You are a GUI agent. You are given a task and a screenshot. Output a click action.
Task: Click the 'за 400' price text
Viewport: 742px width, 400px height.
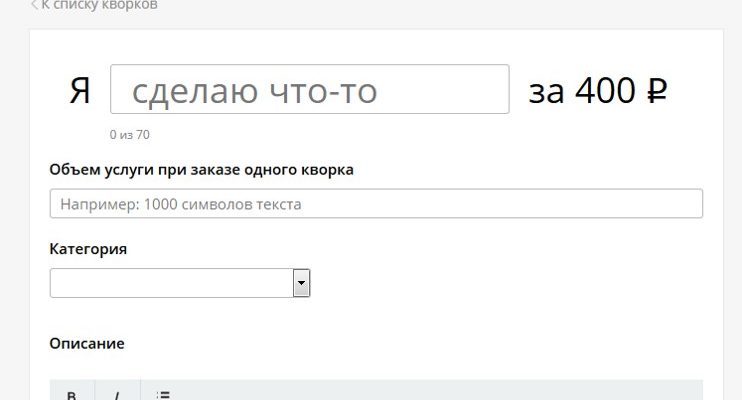tap(582, 91)
